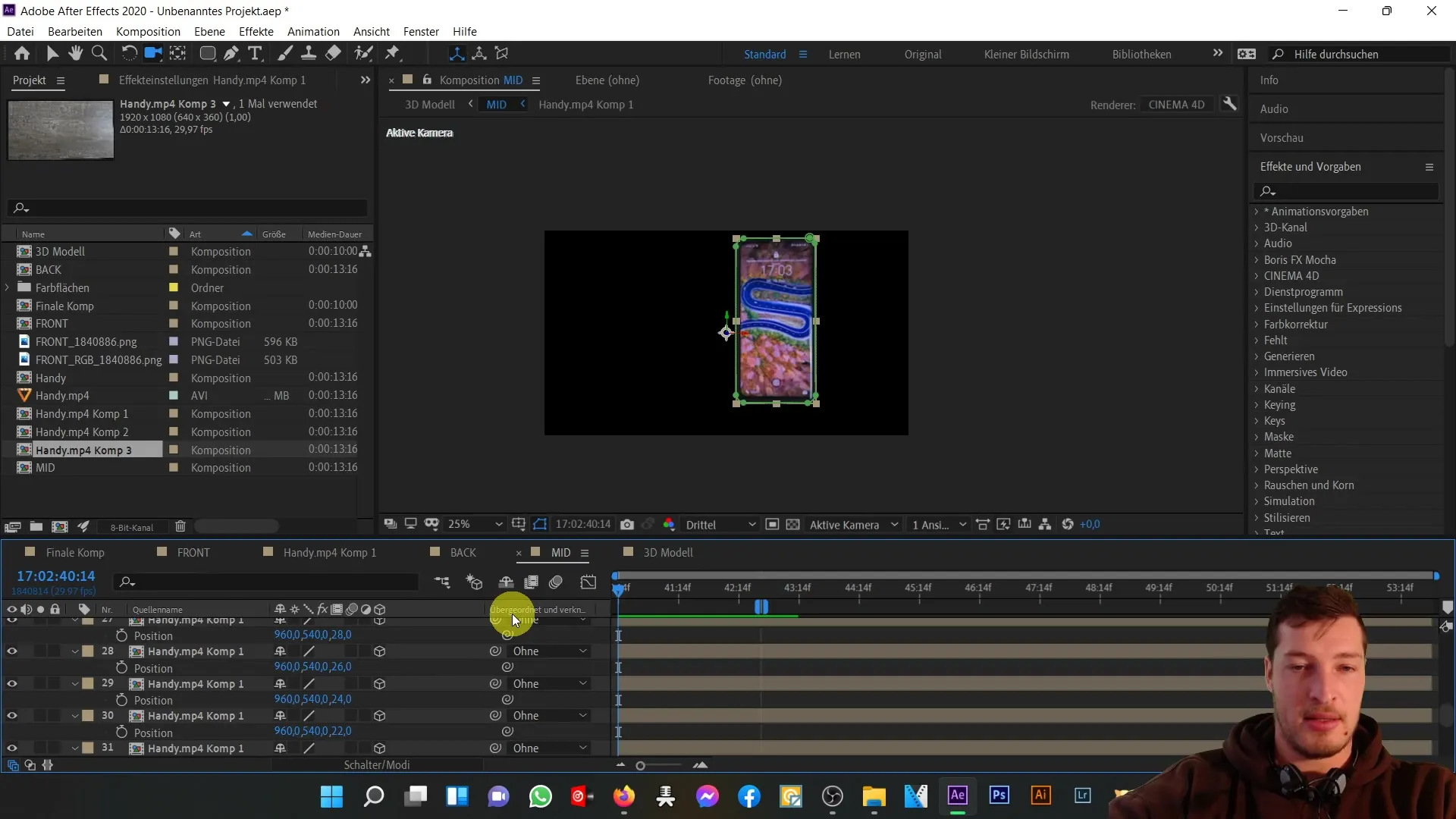Screen dimensions: 1456x819
Task: Hide layer 31 with eye icon
Action: coord(12,748)
